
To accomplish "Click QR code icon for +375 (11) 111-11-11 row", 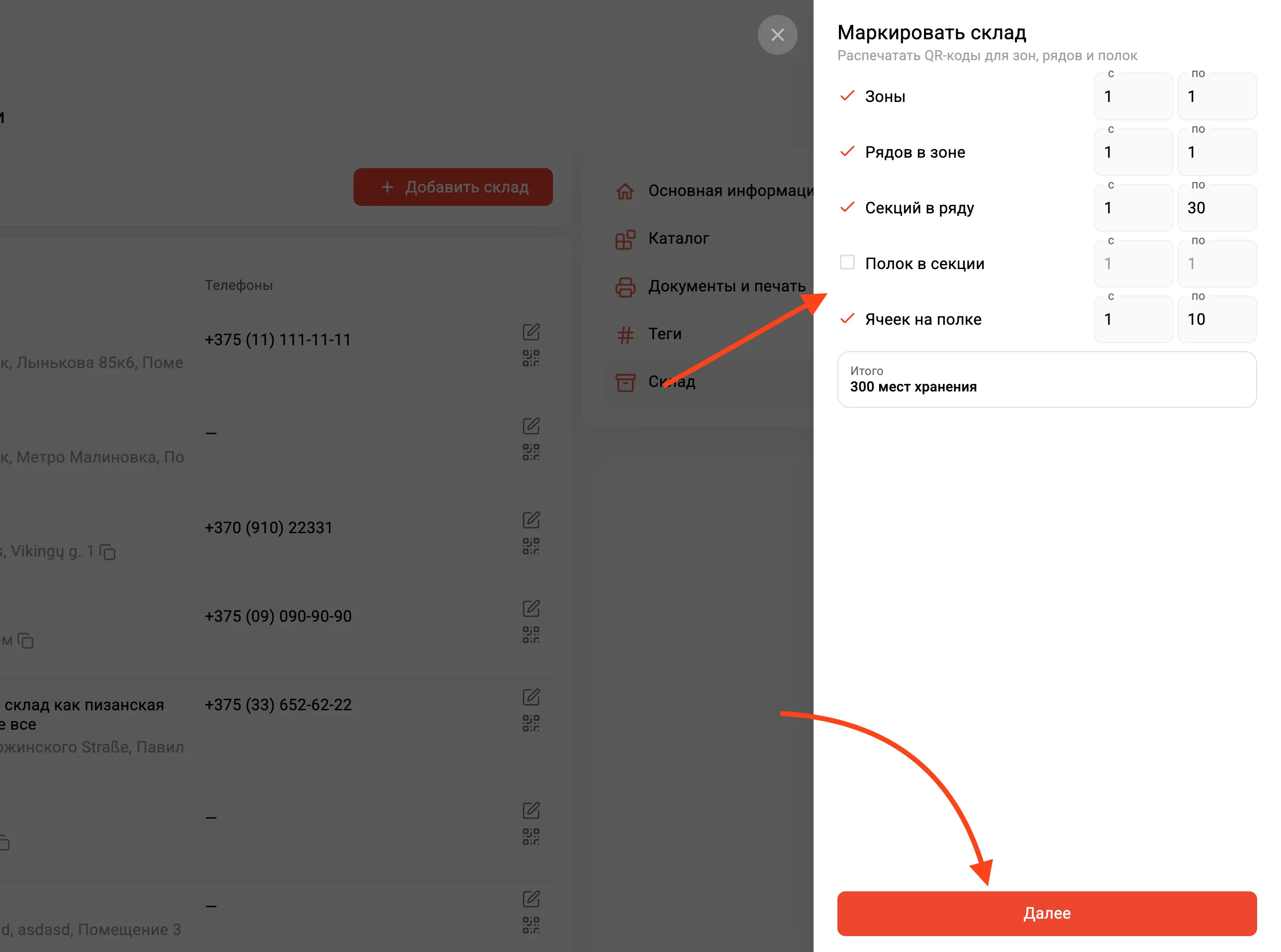I will coord(531,358).
